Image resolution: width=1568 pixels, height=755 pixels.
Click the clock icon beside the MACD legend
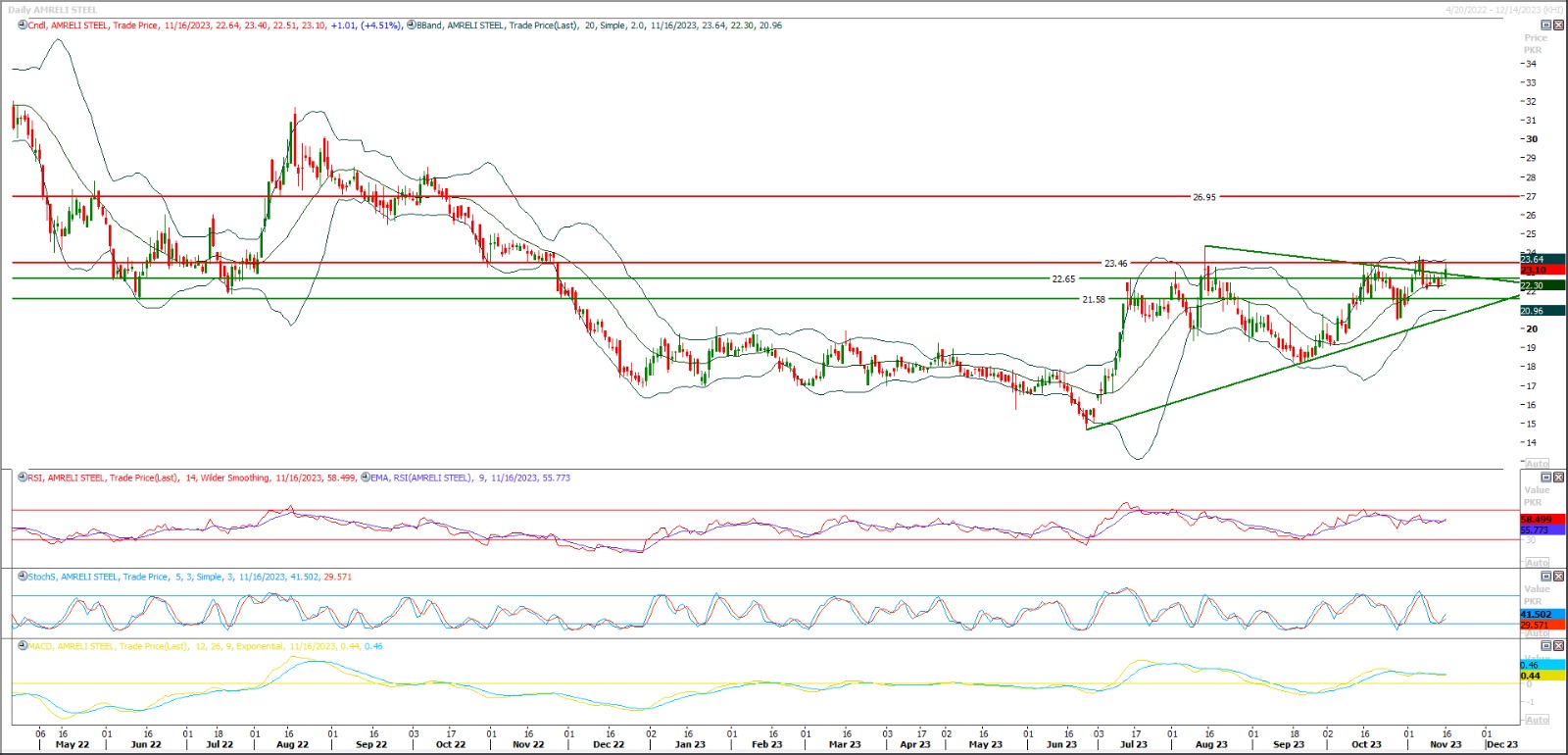(x=23, y=646)
